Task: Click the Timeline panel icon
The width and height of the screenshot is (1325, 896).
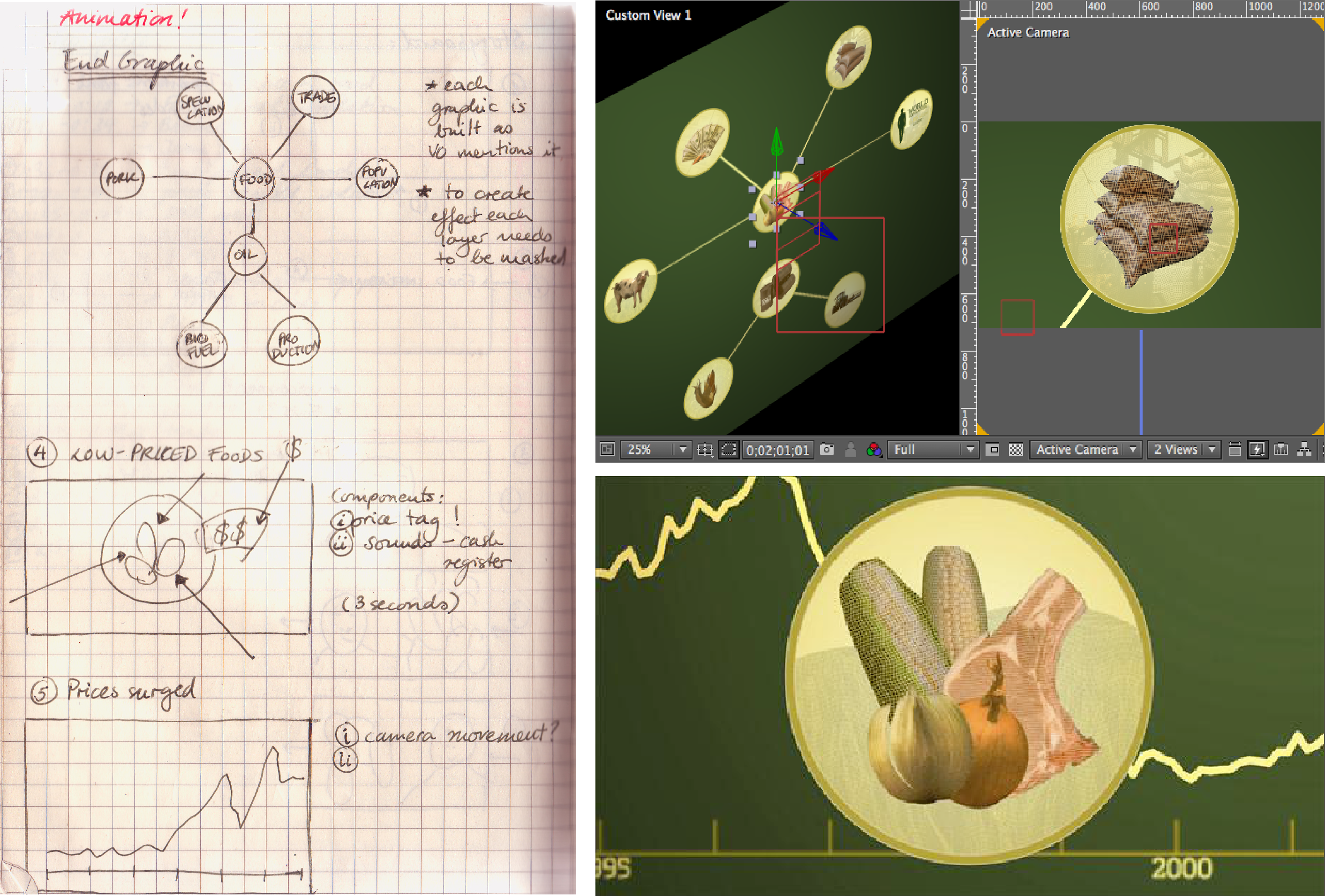Action: pos(1280,450)
